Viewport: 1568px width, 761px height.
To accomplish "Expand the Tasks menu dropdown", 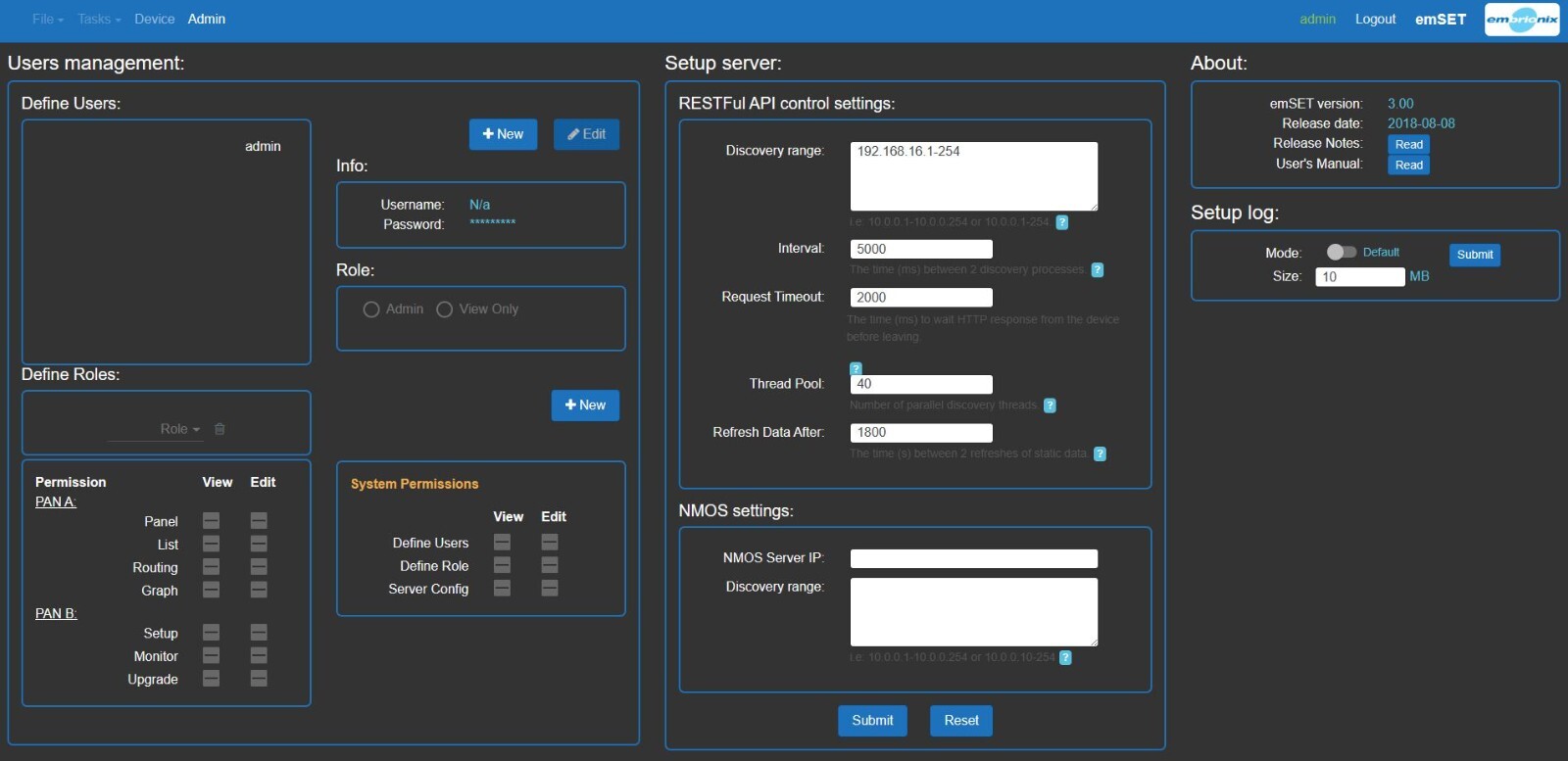I will [99, 19].
